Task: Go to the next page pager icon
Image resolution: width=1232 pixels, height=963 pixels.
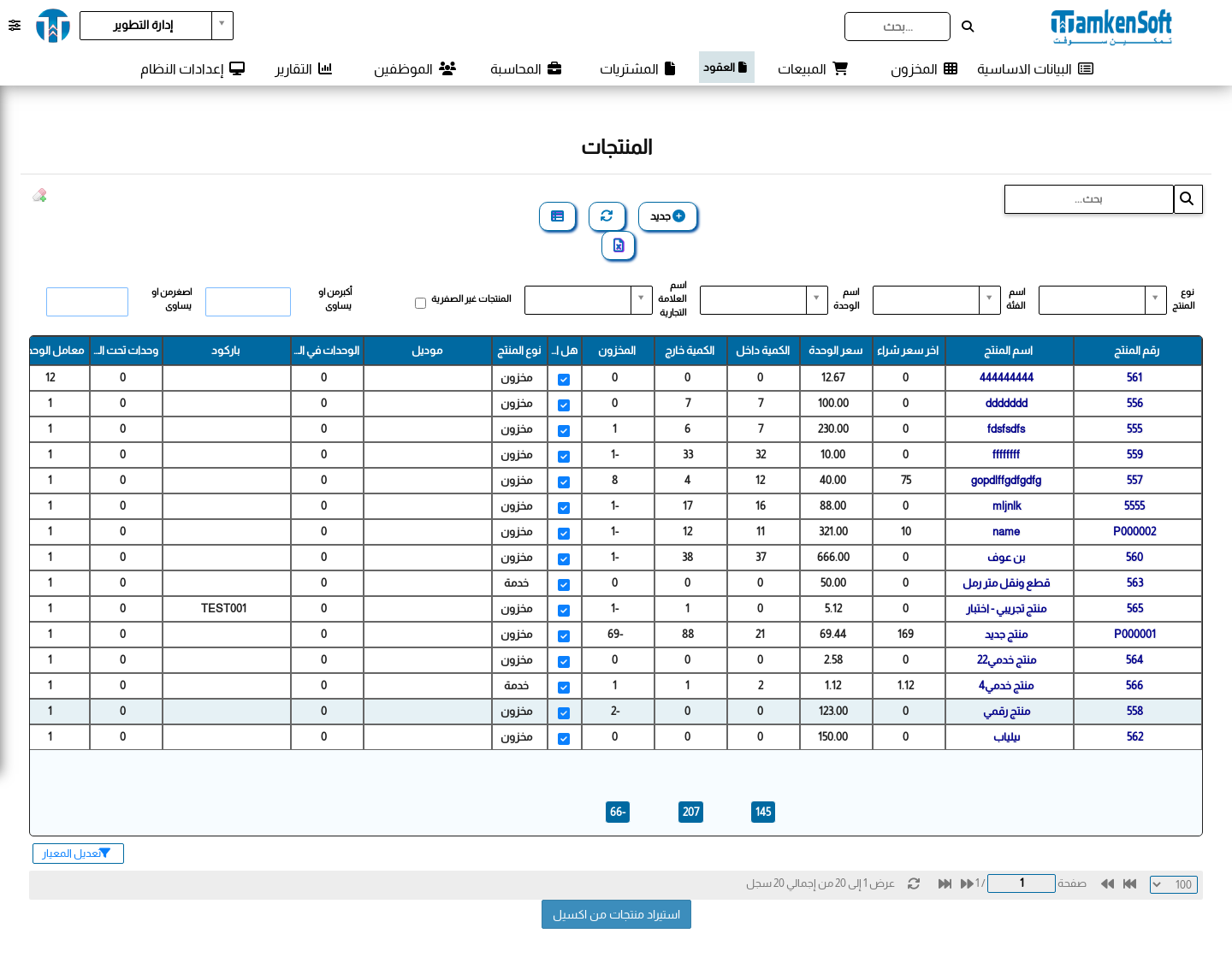Action: (967, 884)
